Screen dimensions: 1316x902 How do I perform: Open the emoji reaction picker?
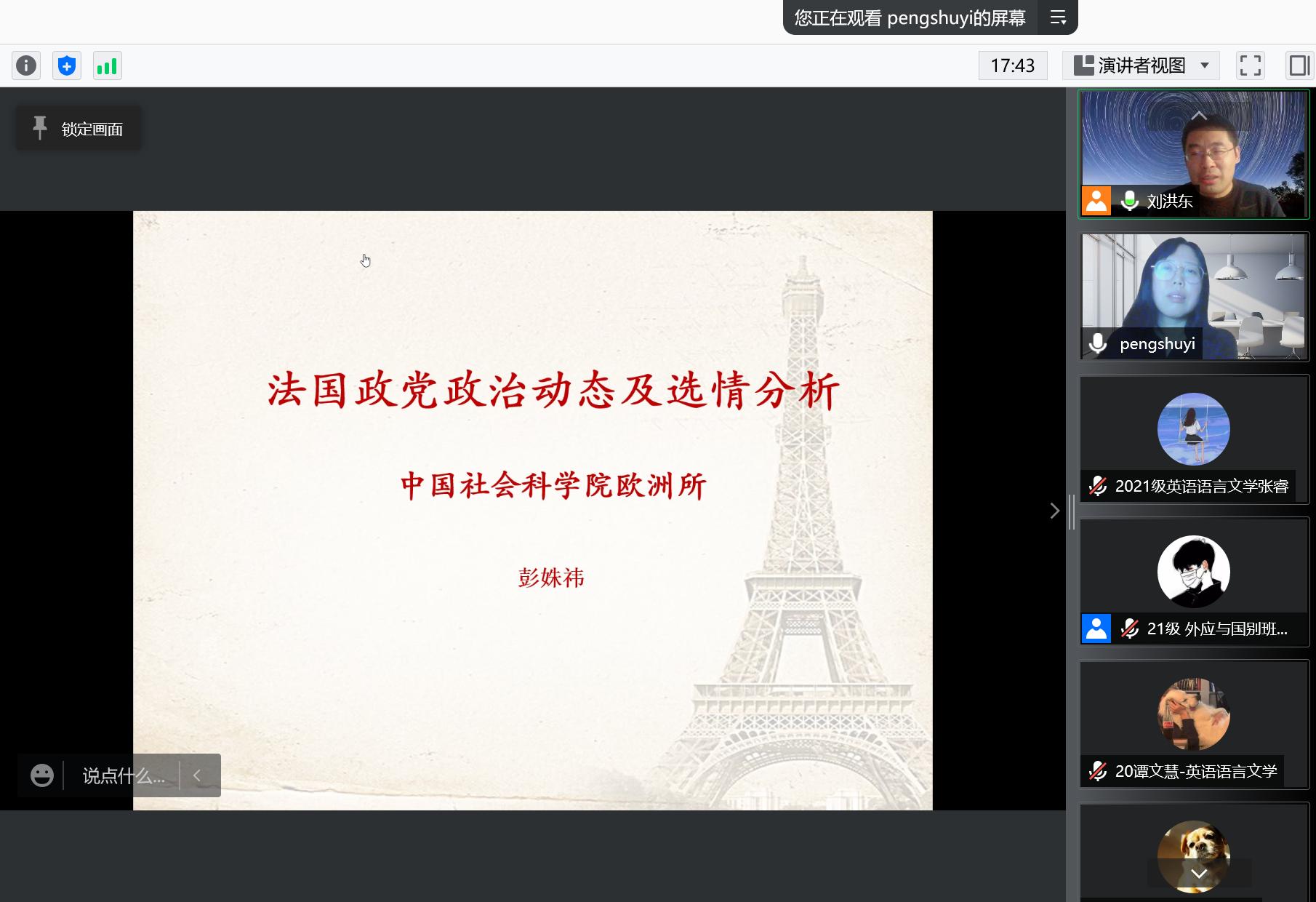point(42,775)
